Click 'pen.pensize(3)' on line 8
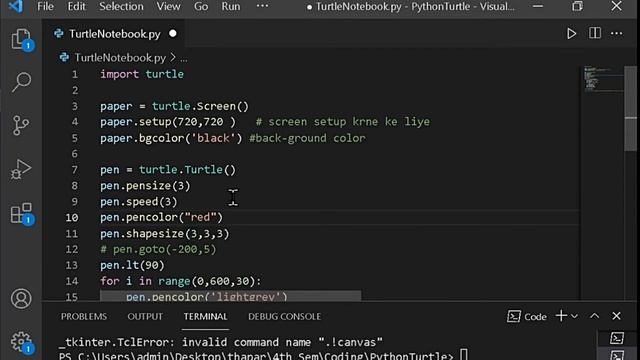 tap(145, 186)
